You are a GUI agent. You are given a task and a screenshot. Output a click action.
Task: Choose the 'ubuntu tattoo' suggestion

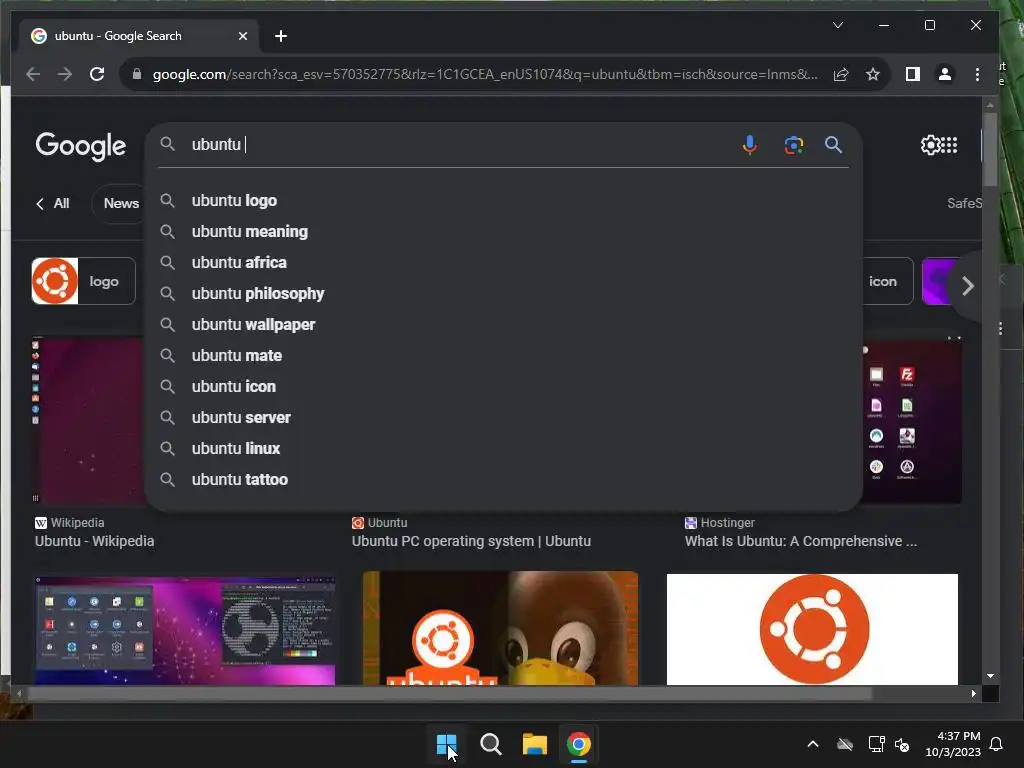[503, 480]
